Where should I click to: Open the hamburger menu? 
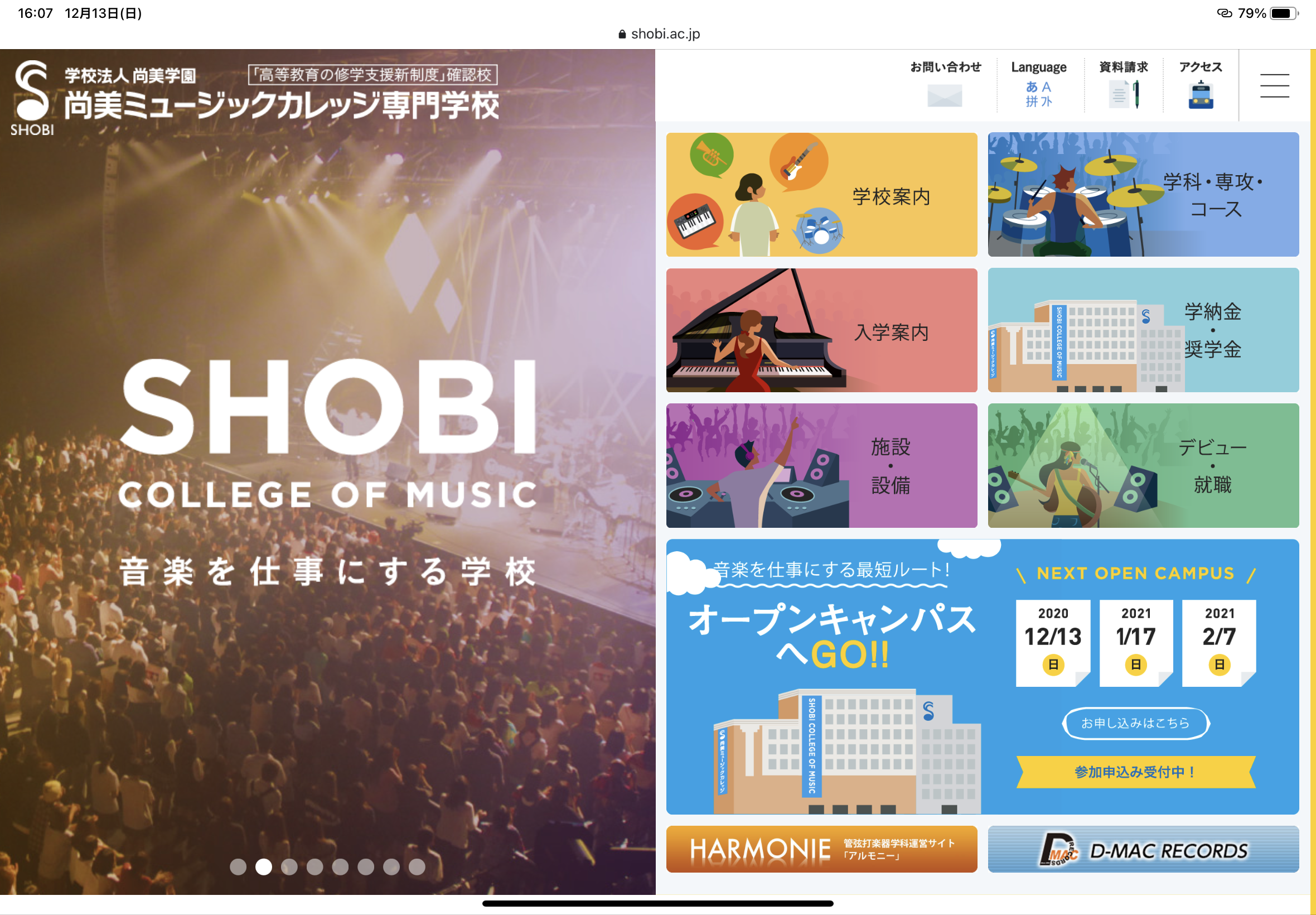1274,86
